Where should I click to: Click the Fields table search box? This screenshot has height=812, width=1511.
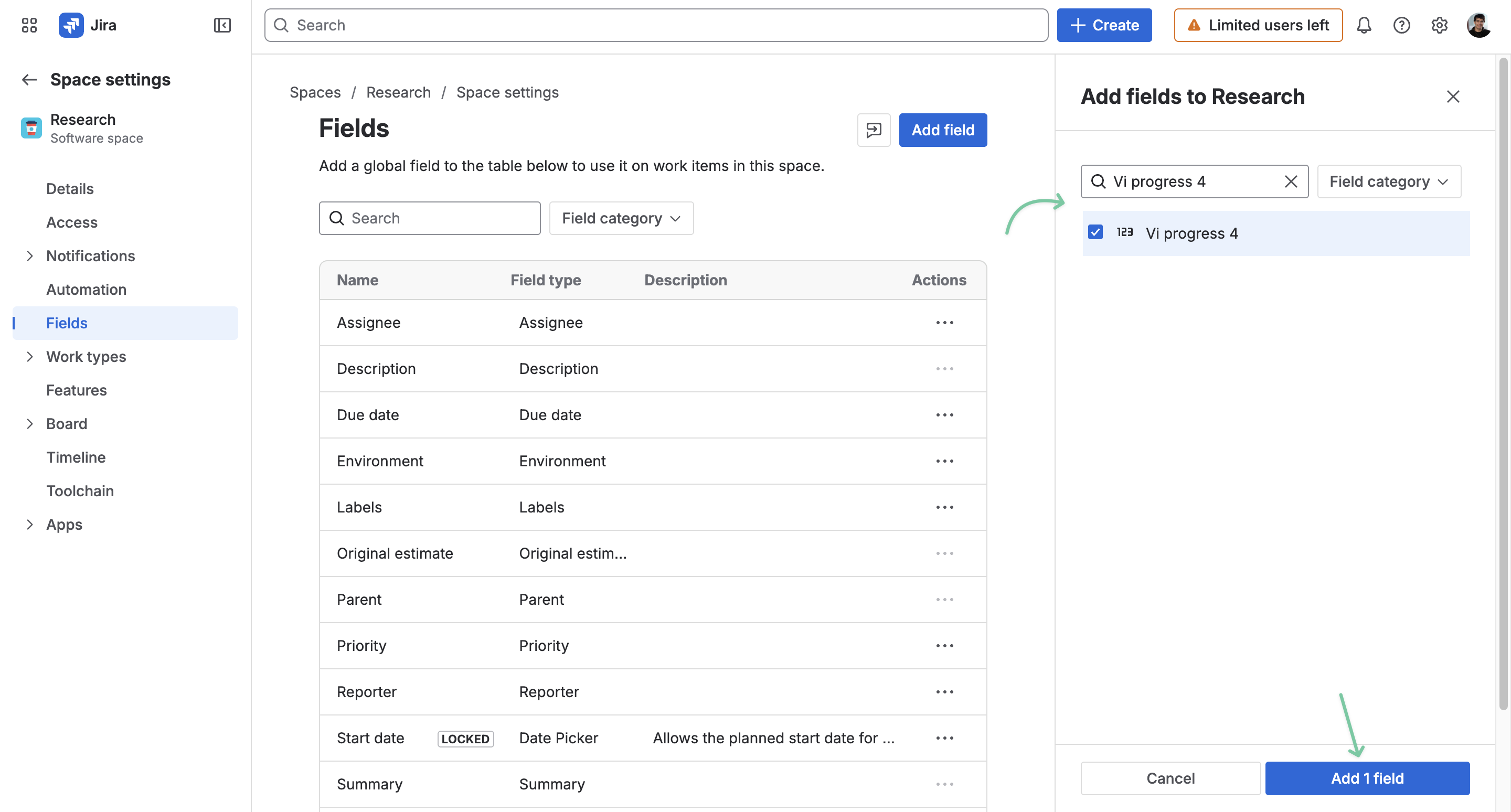tap(429, 218)
